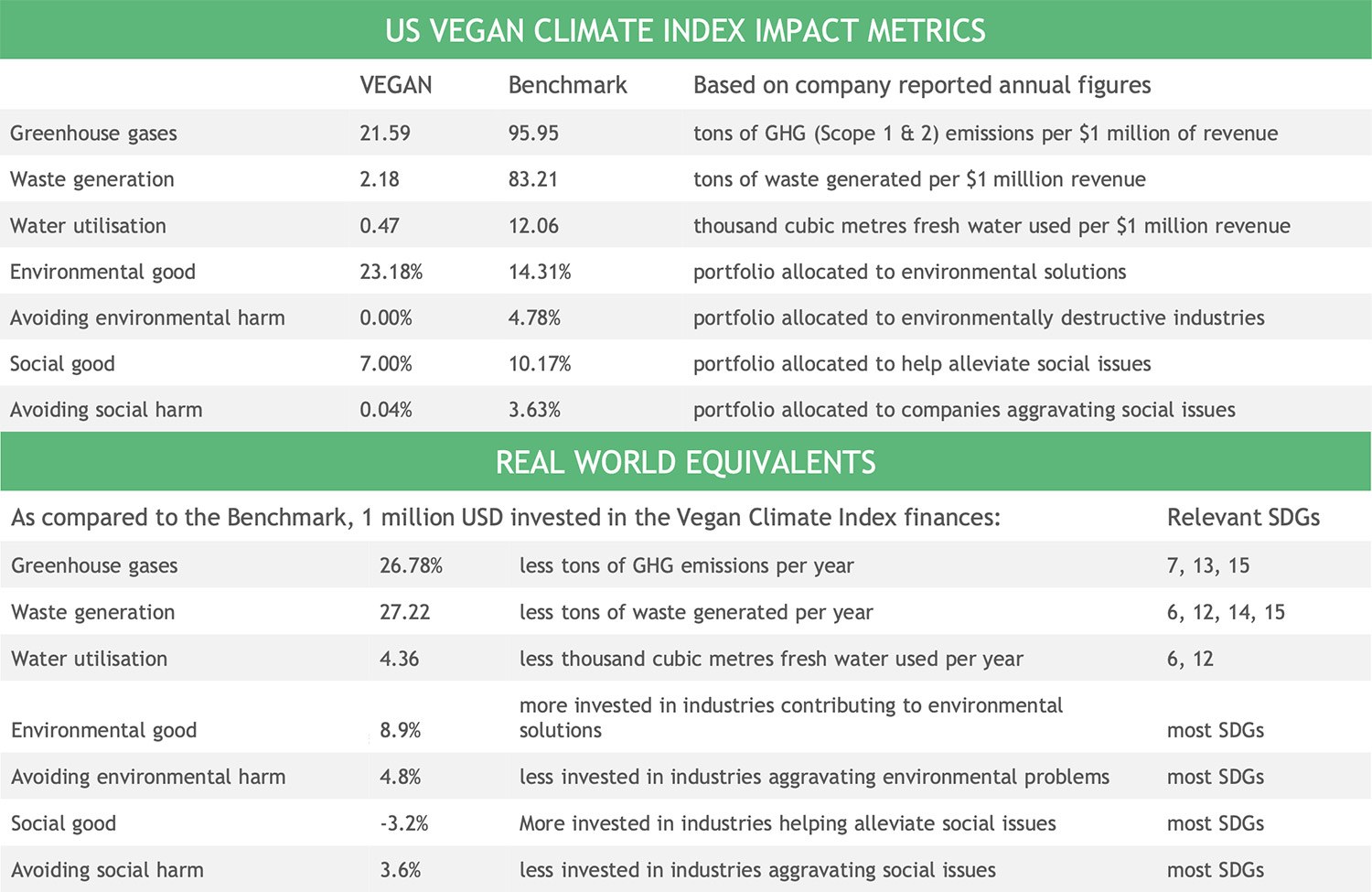Select the 27.22 waste reduction value
The height and width of the screenshot is (892, 1372).
[x=404, y=612]
